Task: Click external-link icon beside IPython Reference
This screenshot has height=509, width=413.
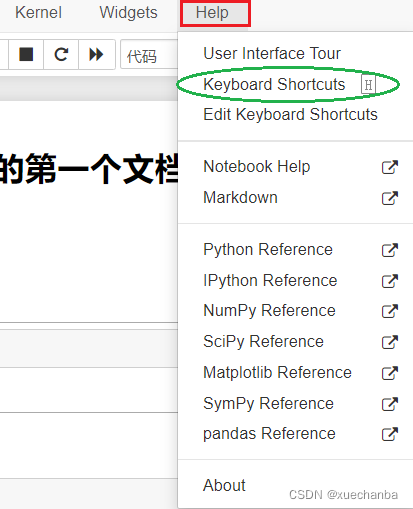Action: point(390,281)
